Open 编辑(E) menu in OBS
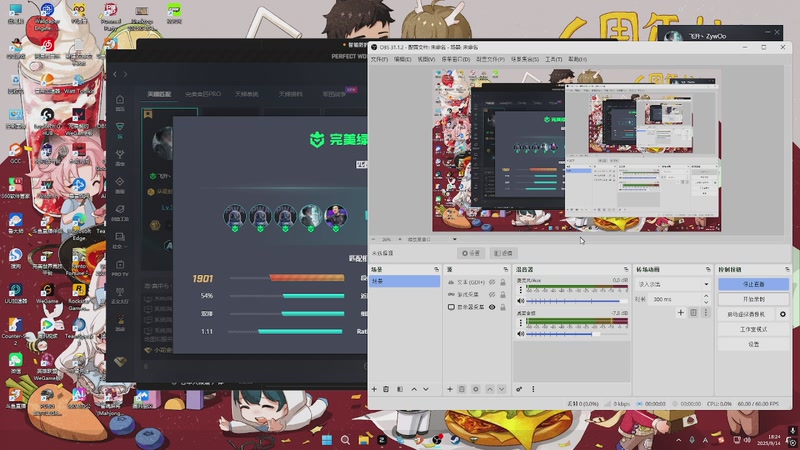 [403, 60]
